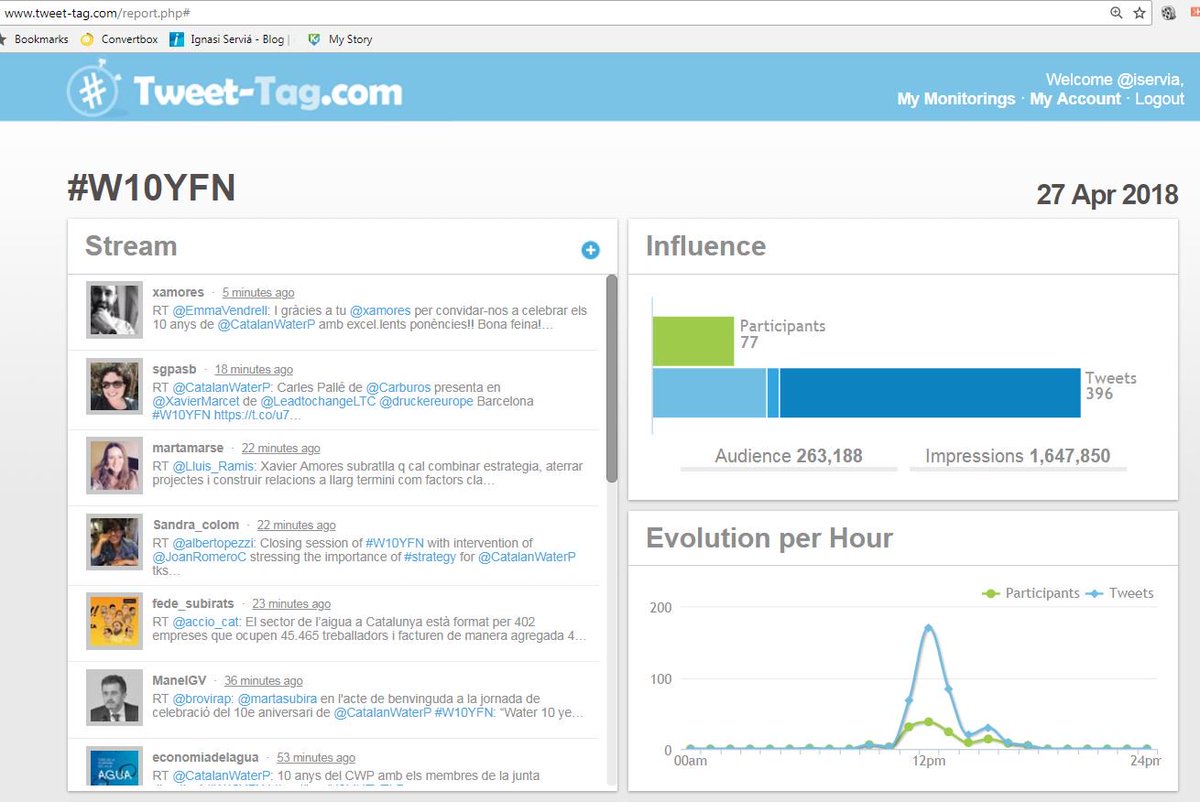1200x802 pixels.
Task: Click the sgpasb username
Action: tap(174, 369)
